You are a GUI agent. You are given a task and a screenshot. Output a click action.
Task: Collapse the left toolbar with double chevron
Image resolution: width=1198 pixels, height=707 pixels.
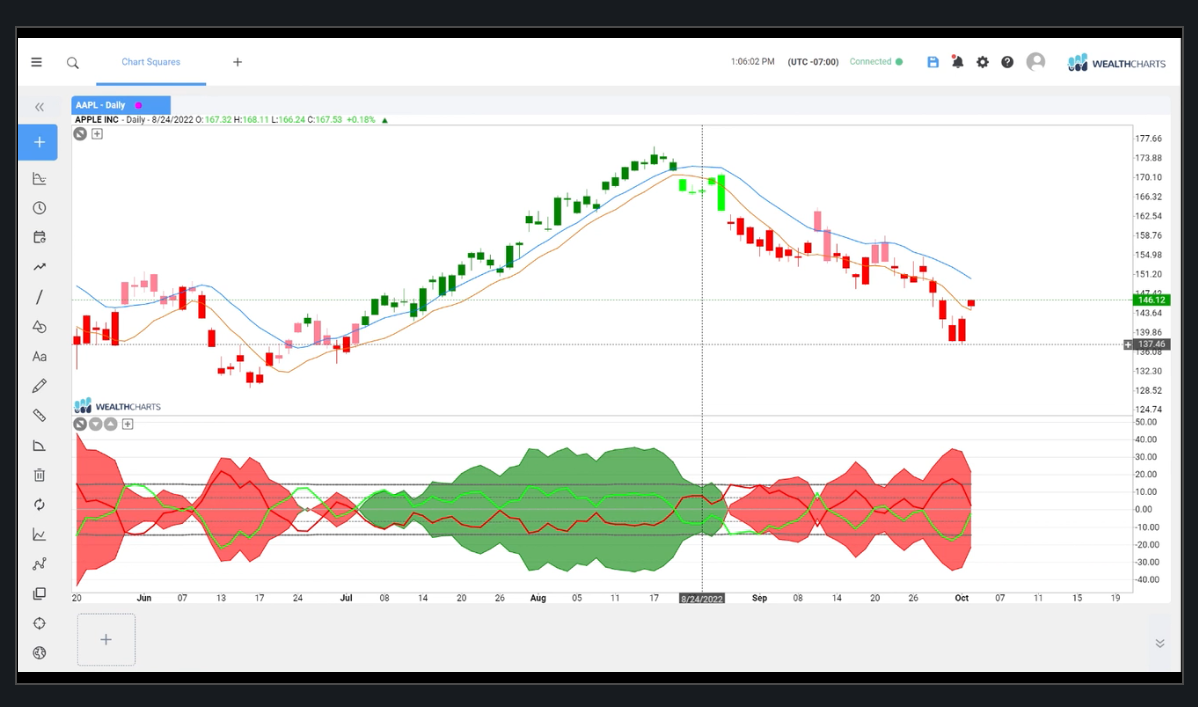point(40,107)
